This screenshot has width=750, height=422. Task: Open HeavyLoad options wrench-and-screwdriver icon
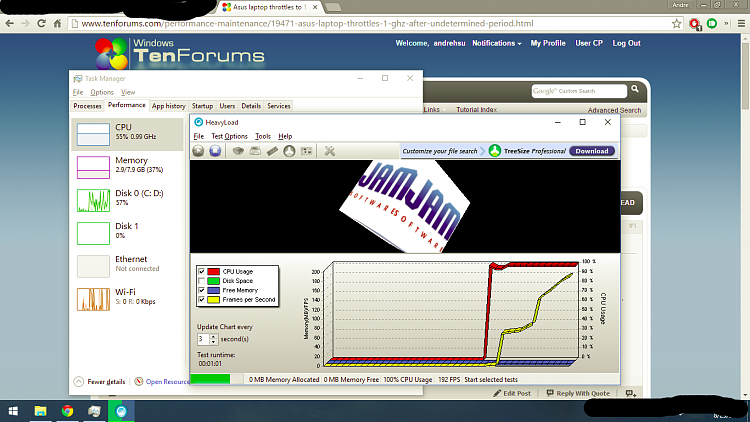pos(330,151)
